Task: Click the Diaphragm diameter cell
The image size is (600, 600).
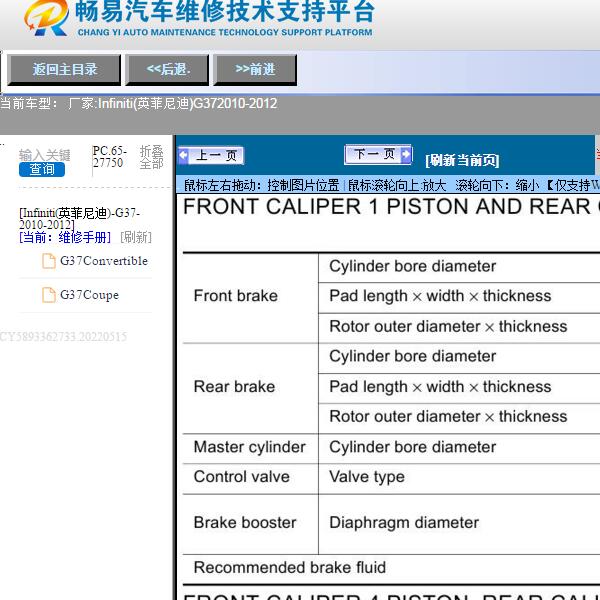Action: click(459, 523)
